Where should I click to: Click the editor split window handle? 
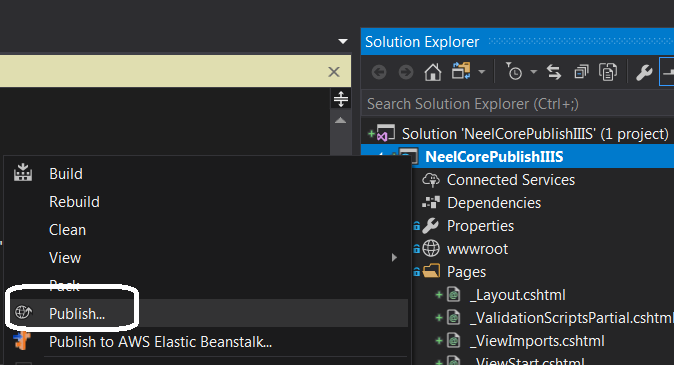coord(341,99)
